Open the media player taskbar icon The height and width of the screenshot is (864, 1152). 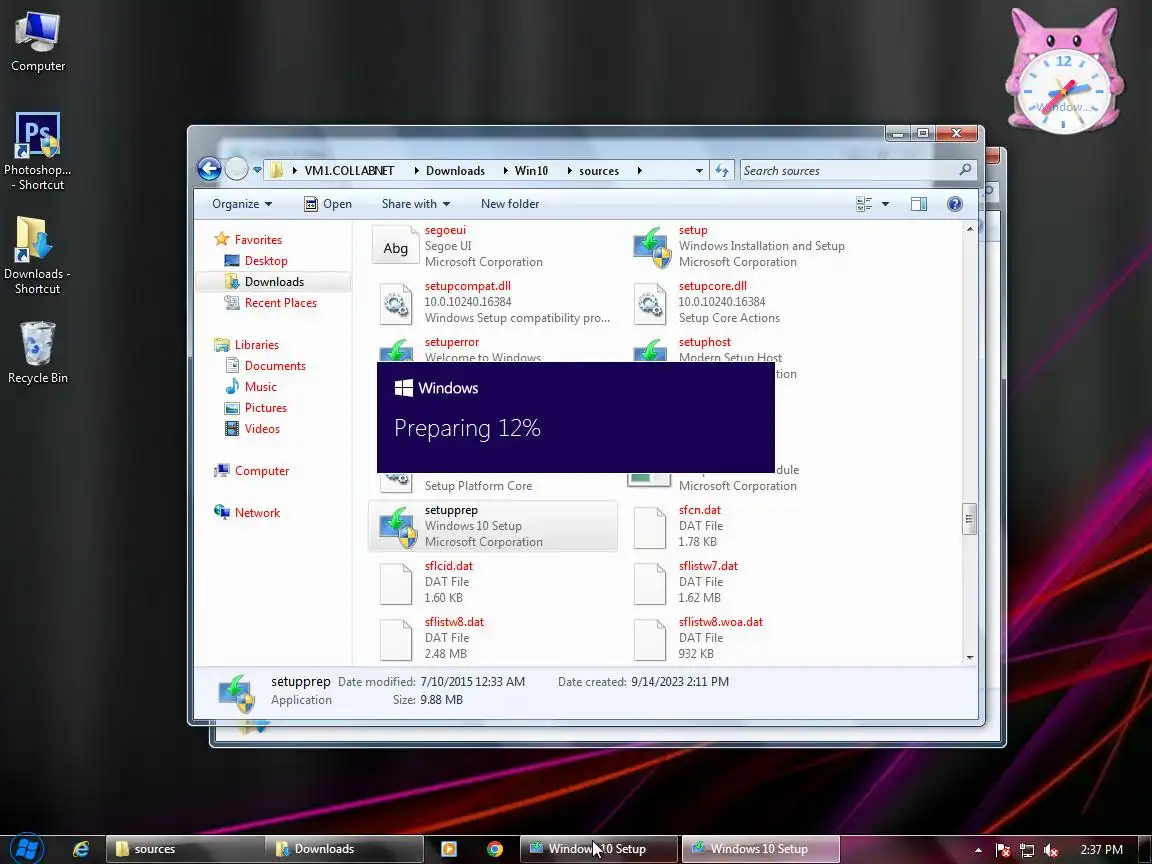(448, 849)
